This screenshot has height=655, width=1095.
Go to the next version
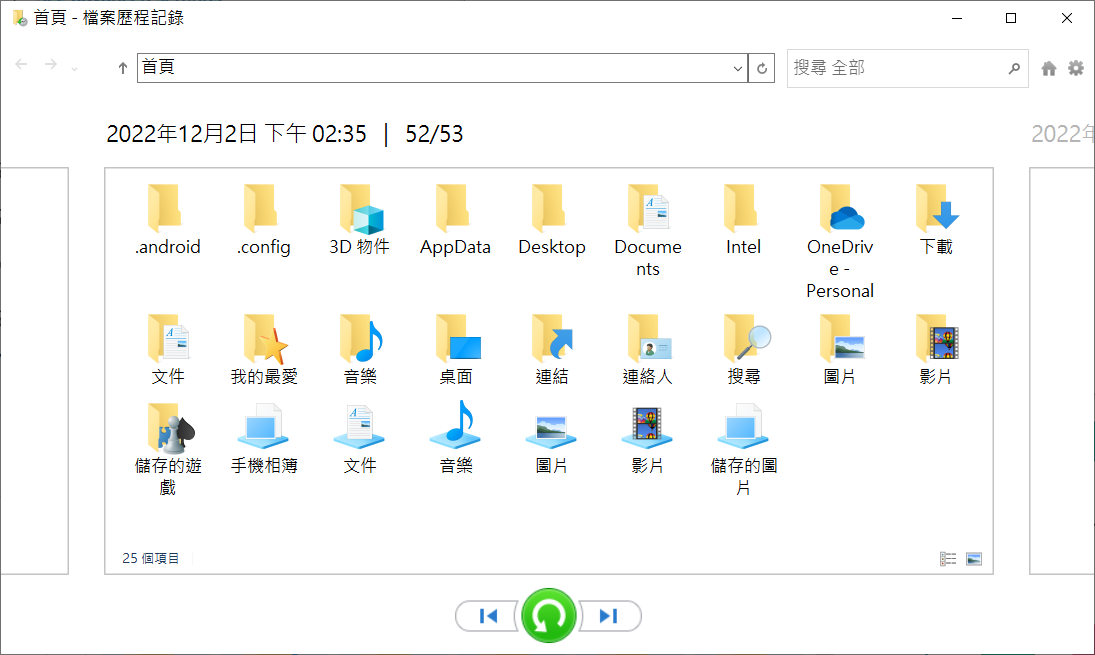click(x=608, y=616)
